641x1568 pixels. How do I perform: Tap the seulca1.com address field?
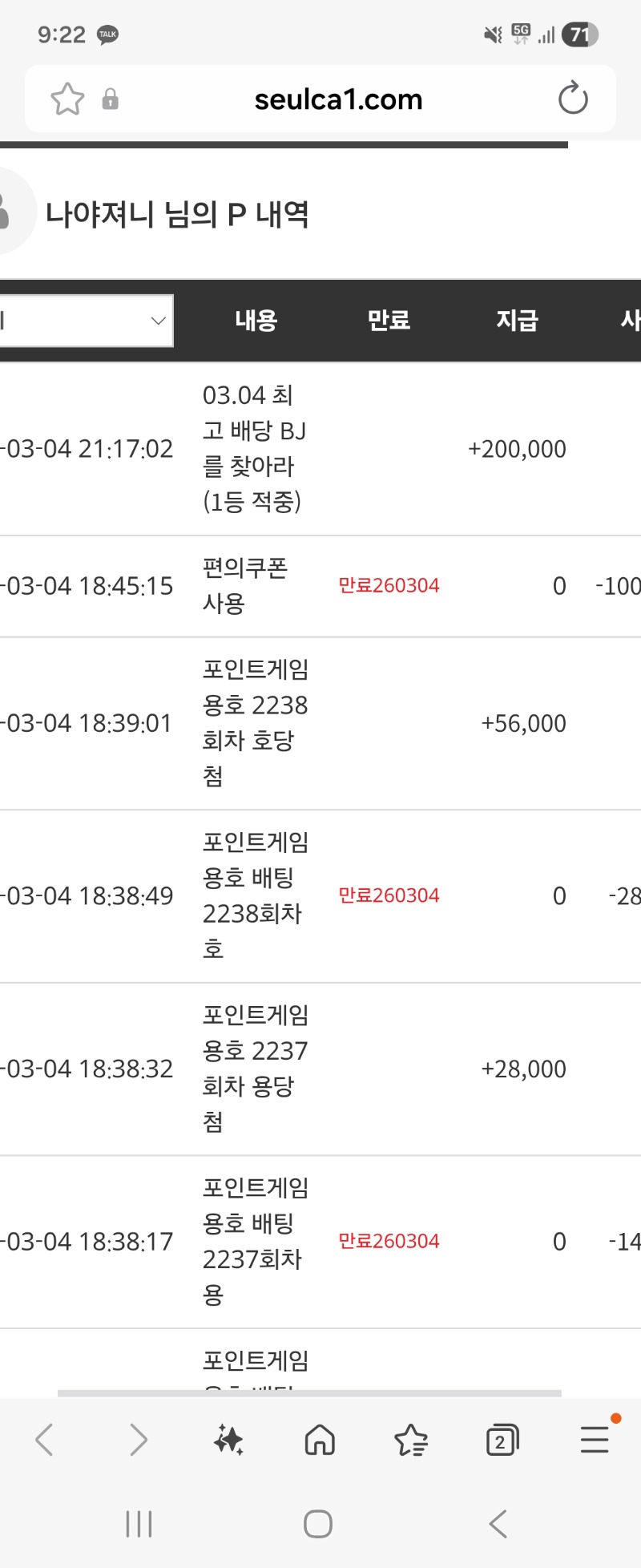338,99
